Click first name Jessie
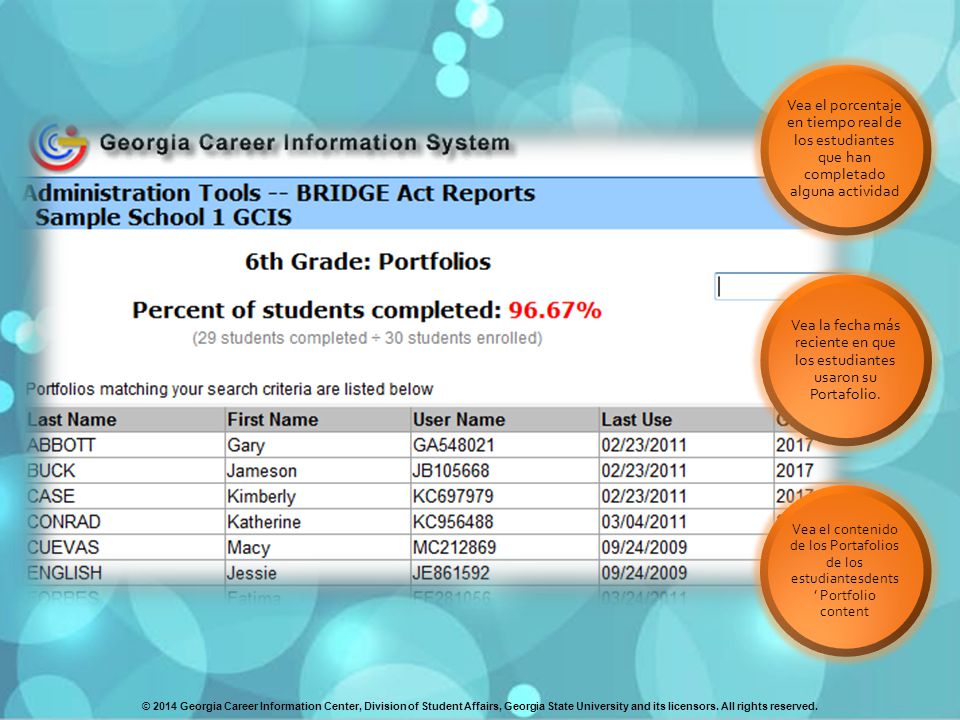Image resolution: width=960 pixels, height=720 pixels. [252, 573]
